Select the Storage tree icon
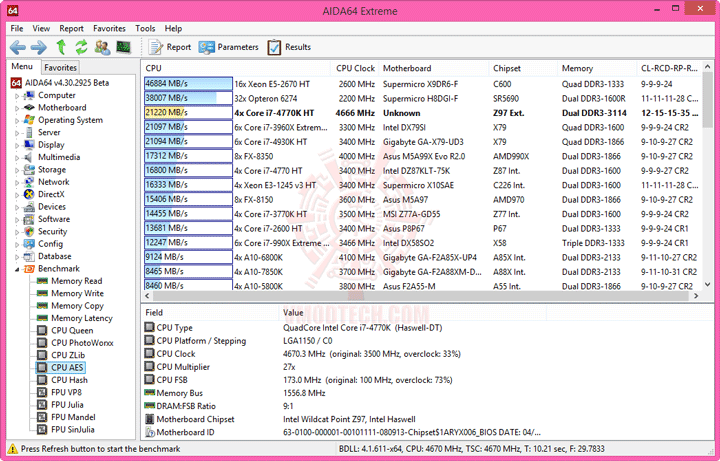The height and width of the screenshot is (461, 720). pos(29,169)
